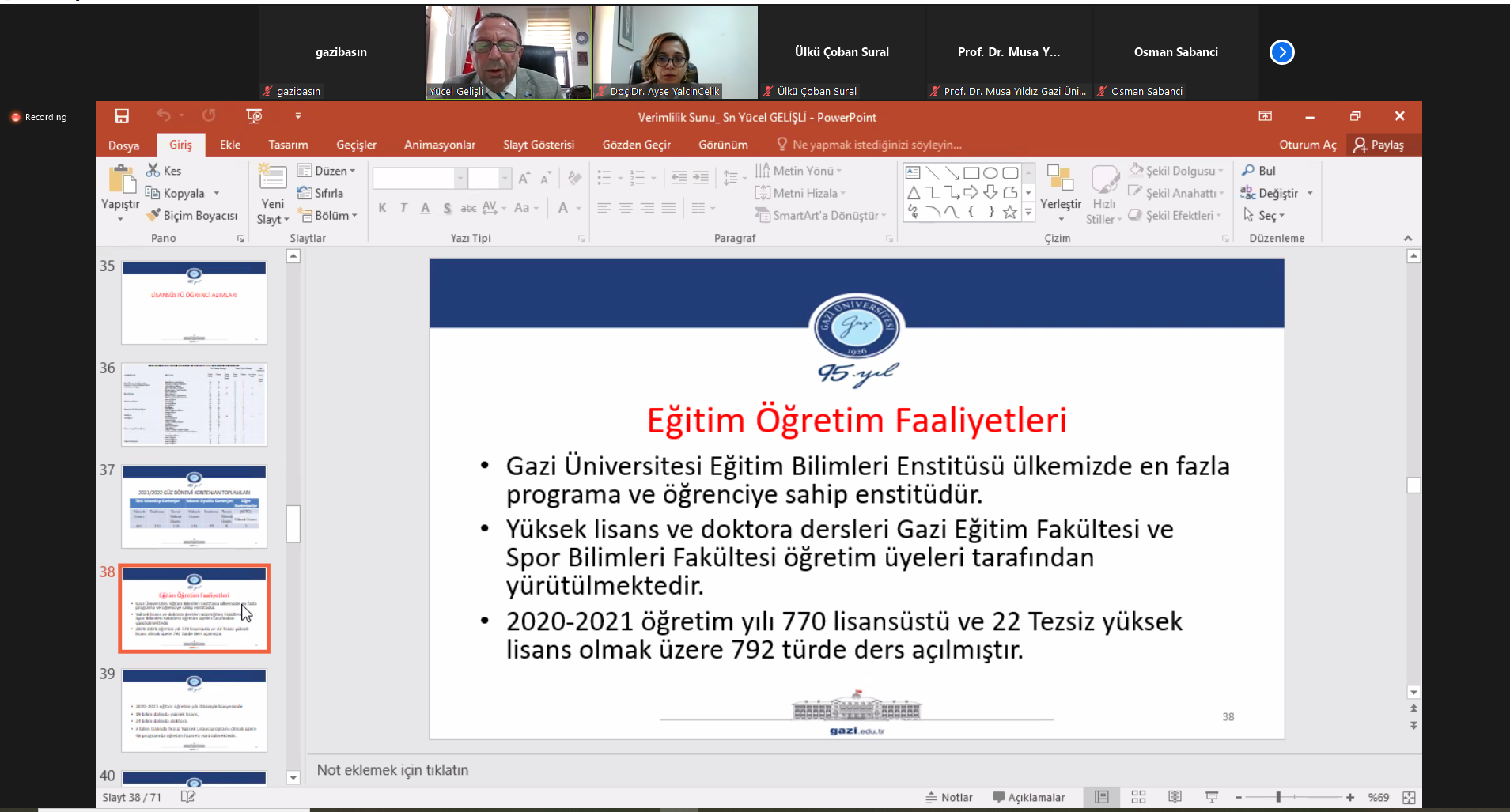Click Bul find command
The width and height of the screenshot is (1510, 812).
(1258, 171)
